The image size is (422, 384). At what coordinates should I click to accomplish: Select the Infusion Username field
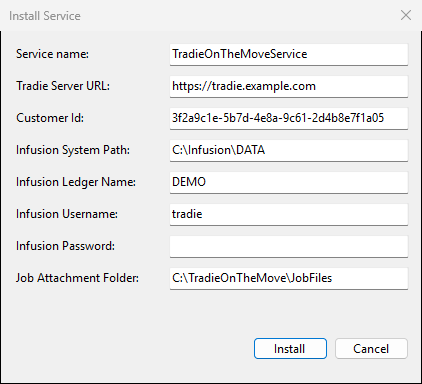coord(289,214)
